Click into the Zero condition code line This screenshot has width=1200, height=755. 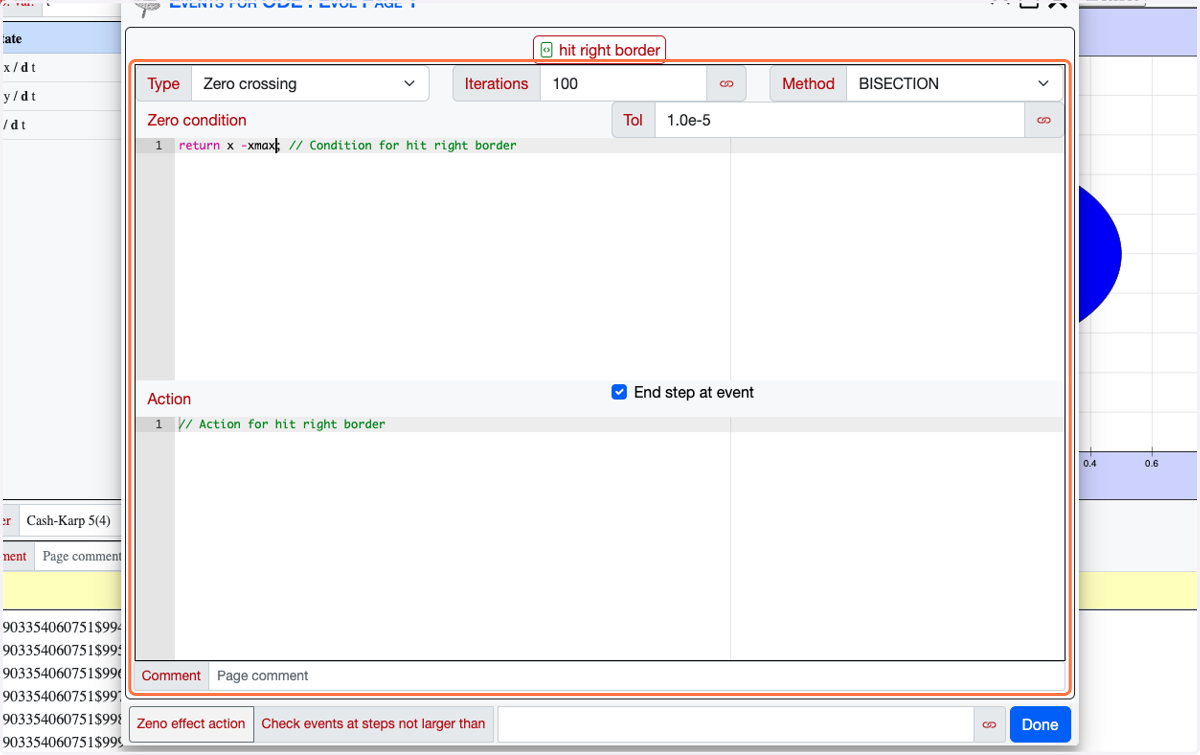(618, 146)
